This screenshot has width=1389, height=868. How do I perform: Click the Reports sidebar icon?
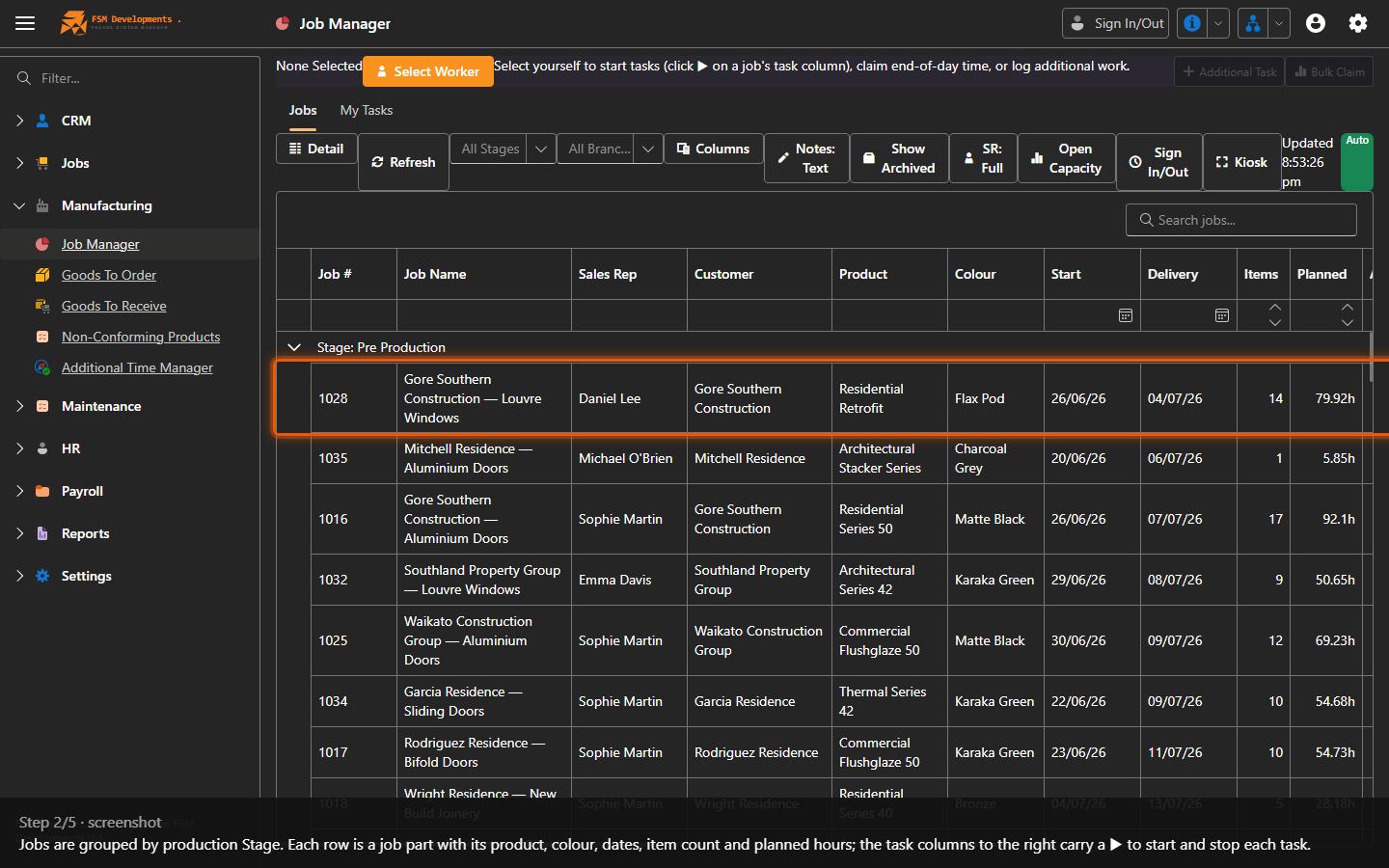click(42, 533)
